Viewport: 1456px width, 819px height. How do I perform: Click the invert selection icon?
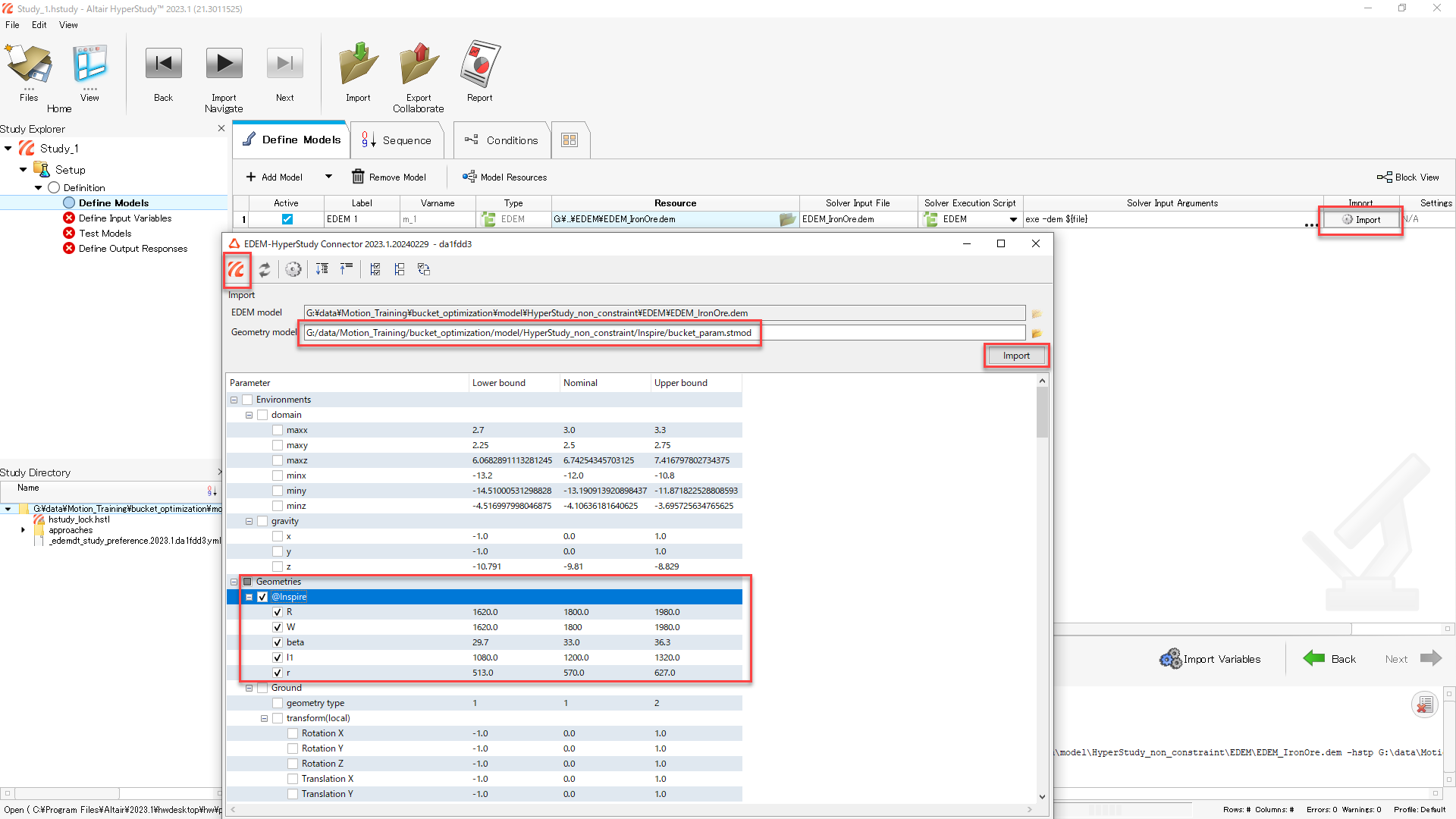[x=424, y=269]
